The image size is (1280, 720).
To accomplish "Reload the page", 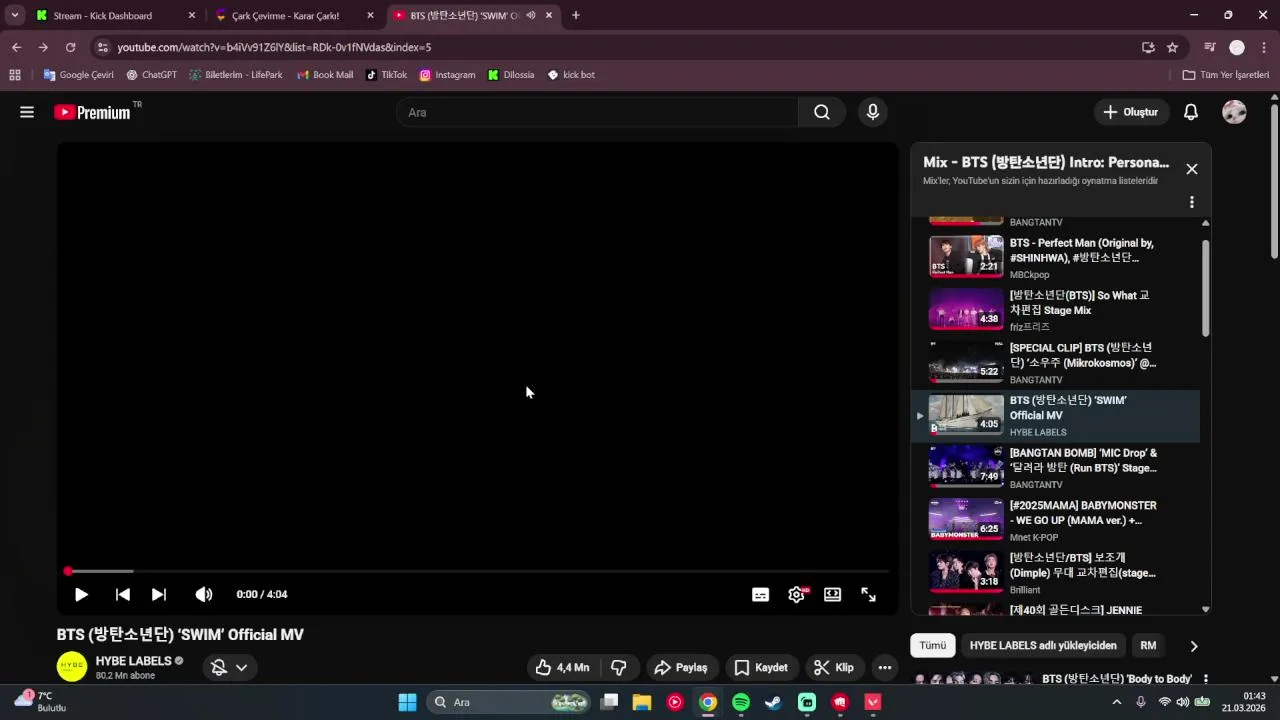I will (x=70, y=47).
